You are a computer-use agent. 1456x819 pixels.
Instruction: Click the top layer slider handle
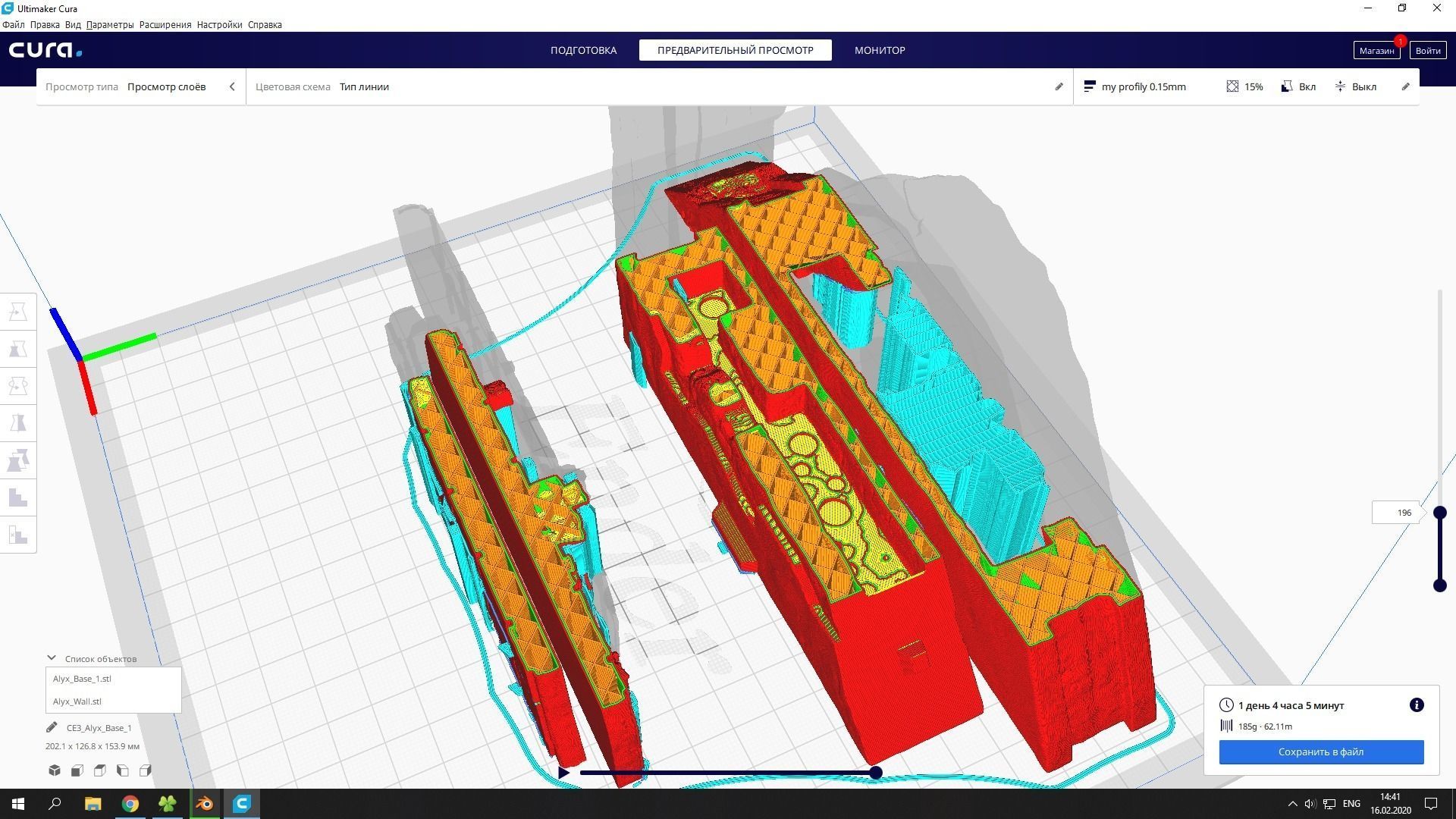(x=1439, y=513)
